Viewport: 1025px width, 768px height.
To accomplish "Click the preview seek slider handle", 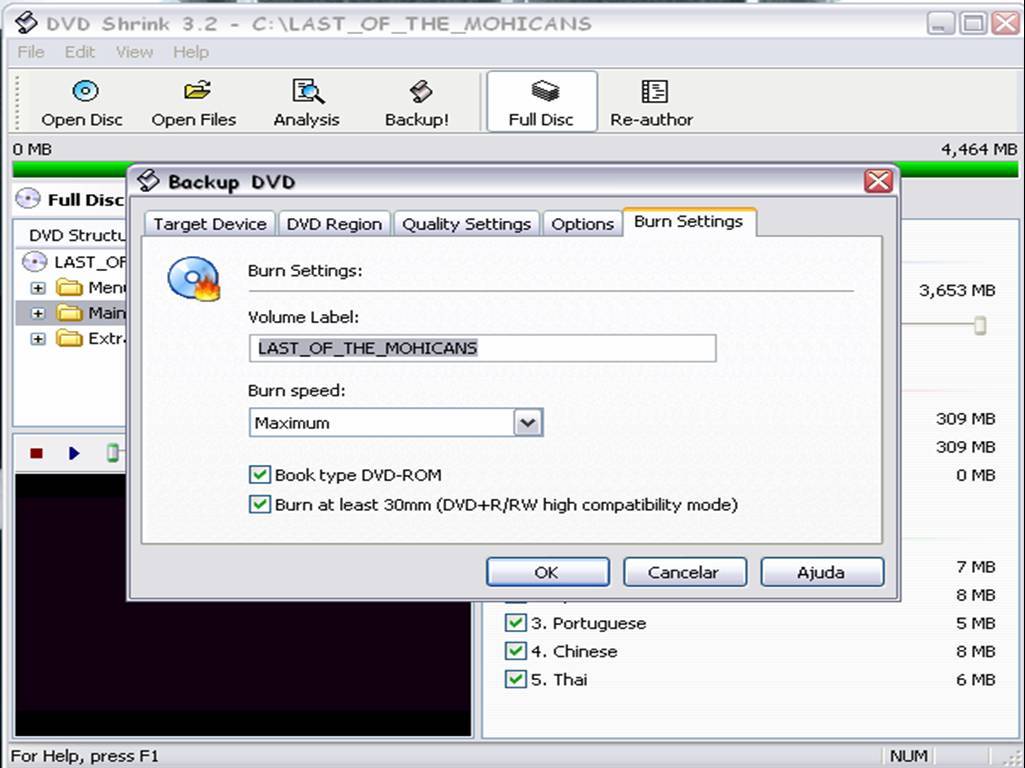I will (x=112, y=452).
